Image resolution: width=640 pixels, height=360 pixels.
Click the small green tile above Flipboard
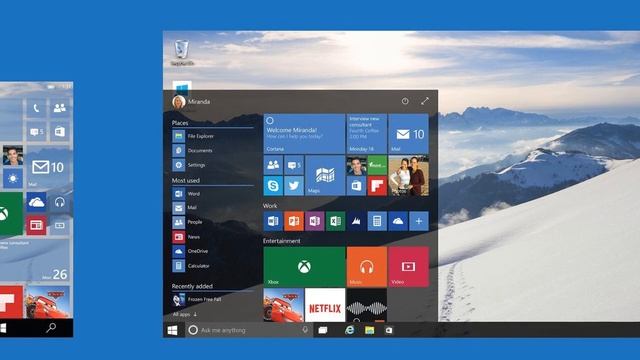click(x=377, y=165)
